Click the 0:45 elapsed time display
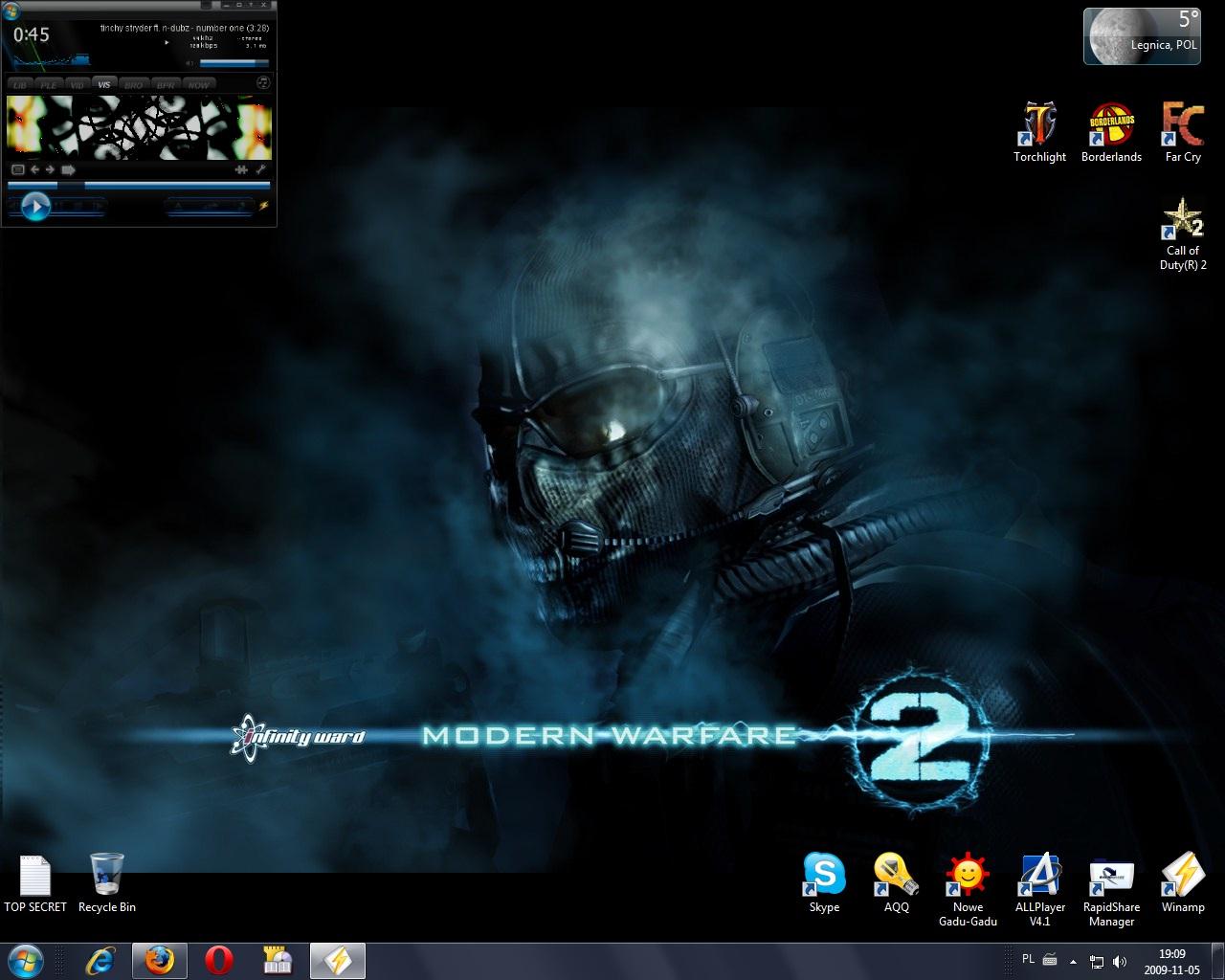The width and height of the screenshot is (1225, 980). (32, 34)
